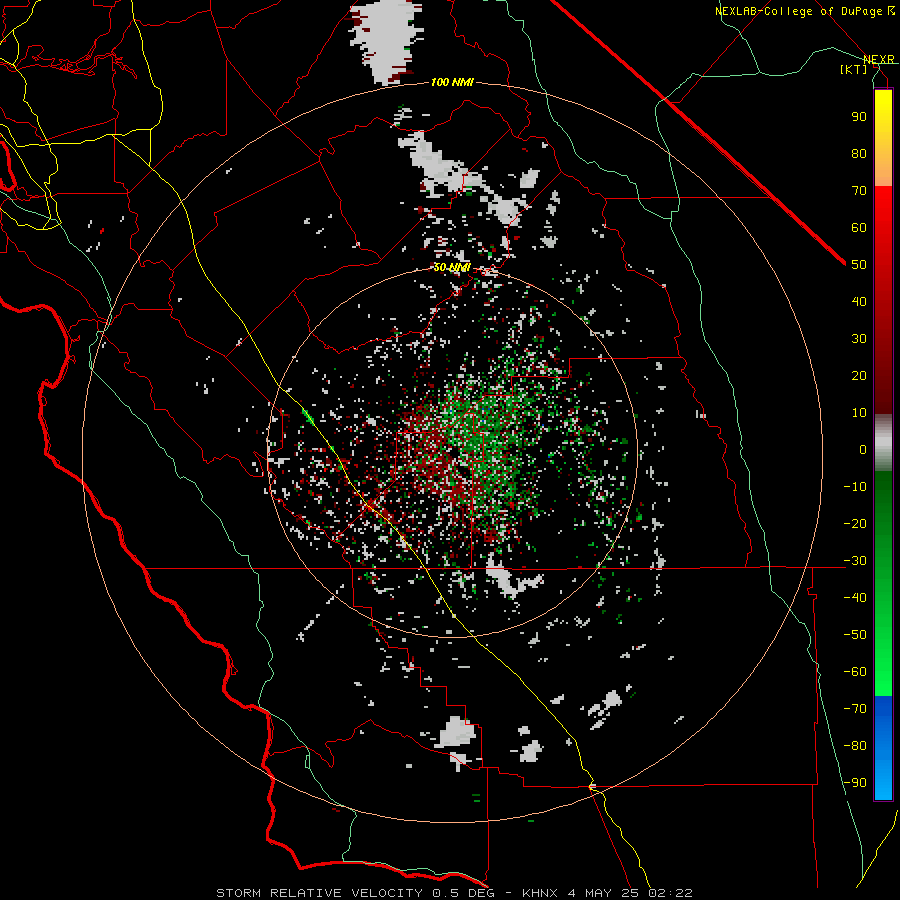Pick the positive 50 scale value
Image resolution: width=900 pixels, height=900 pixels.
tap(859, 265)
